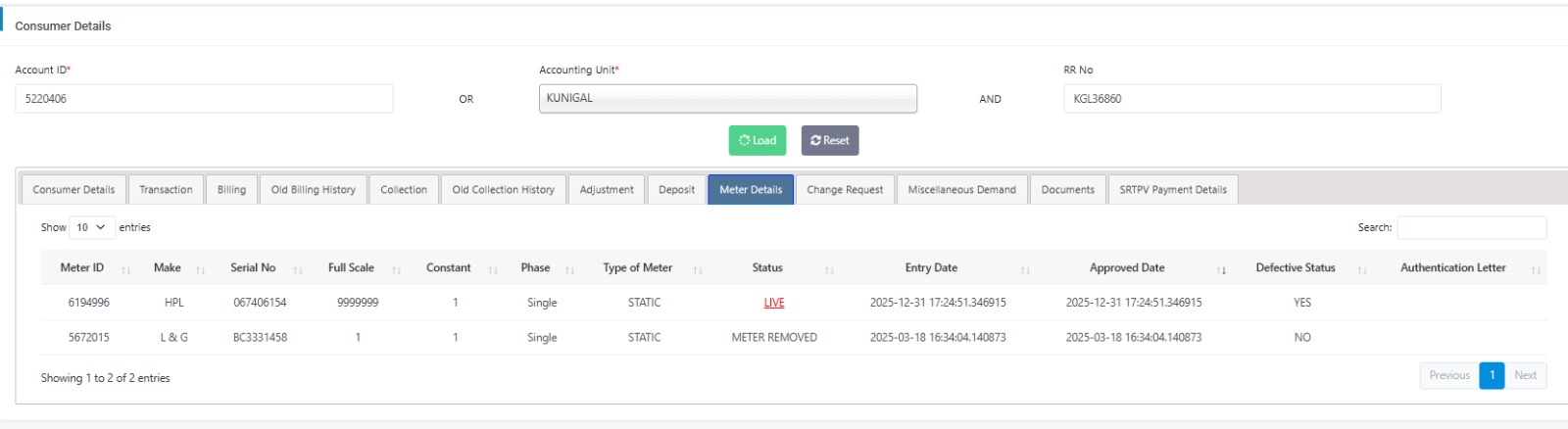1568x429 pixels.
Task: Sort by Defective Status column arrows
Action: (x=1362, y=269)
